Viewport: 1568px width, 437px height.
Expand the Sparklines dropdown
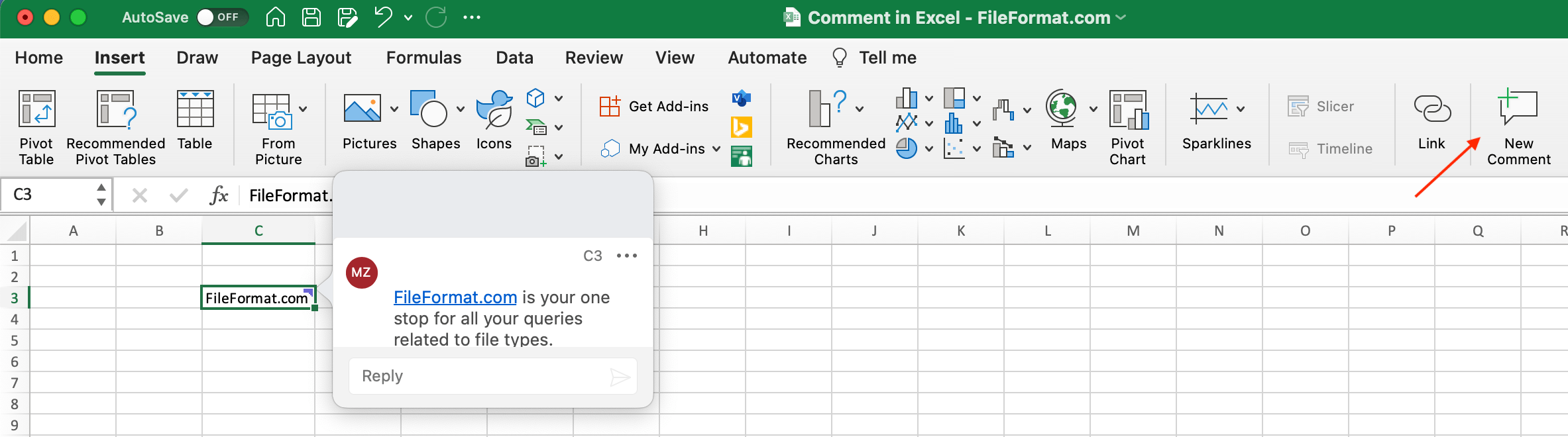pyautogui.click(x=1241, y=109)
